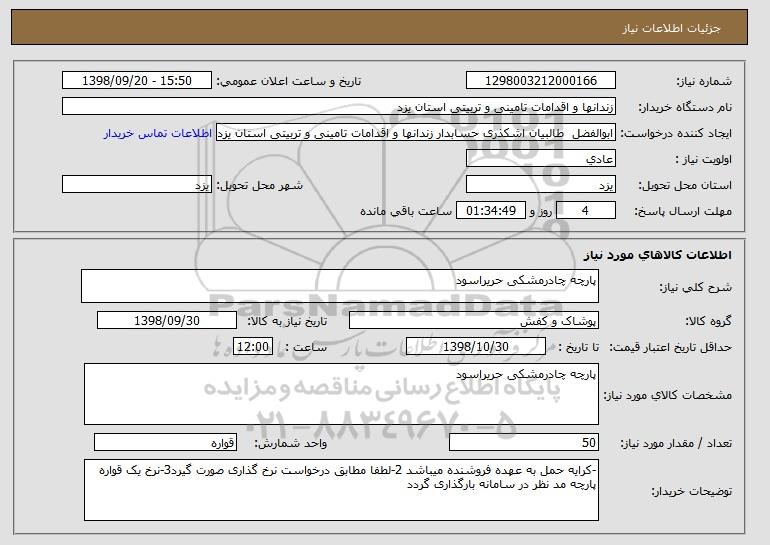The height and width of the screenshot is (545, 770).
Task: Click the label ایجاد کننده درخواست
Action: [676, 133]
